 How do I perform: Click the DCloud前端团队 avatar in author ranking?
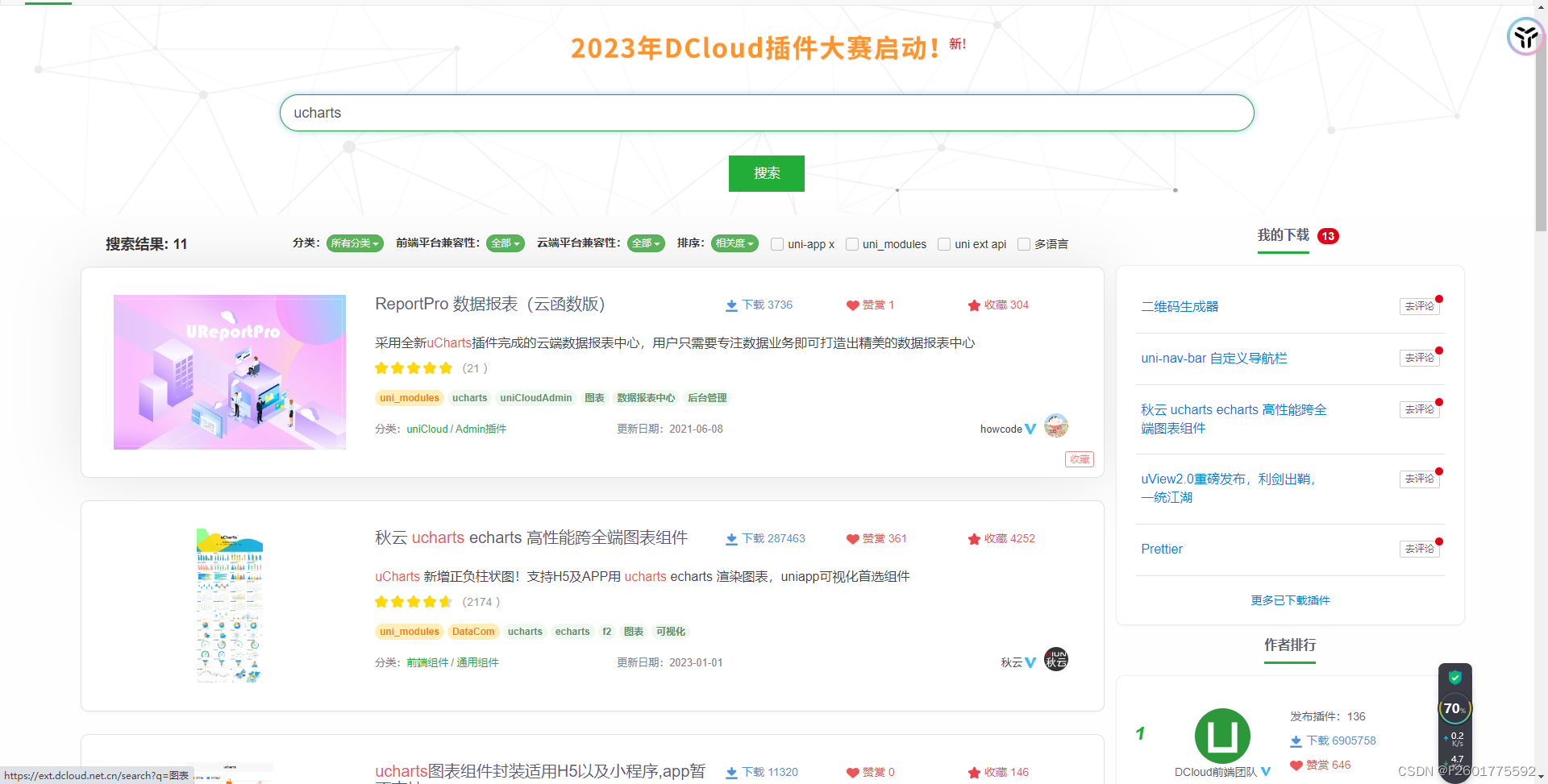[x=1221, y=734]
